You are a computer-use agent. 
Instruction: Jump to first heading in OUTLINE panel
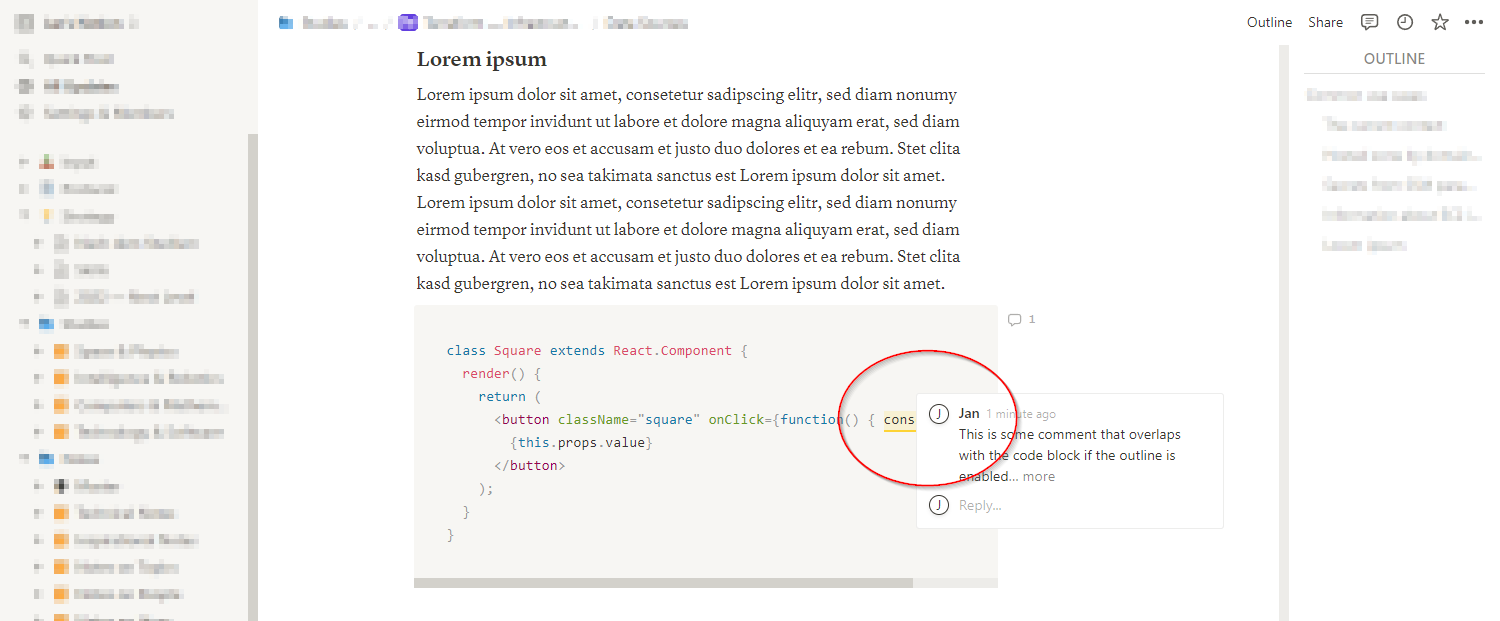pos(1366,94)
